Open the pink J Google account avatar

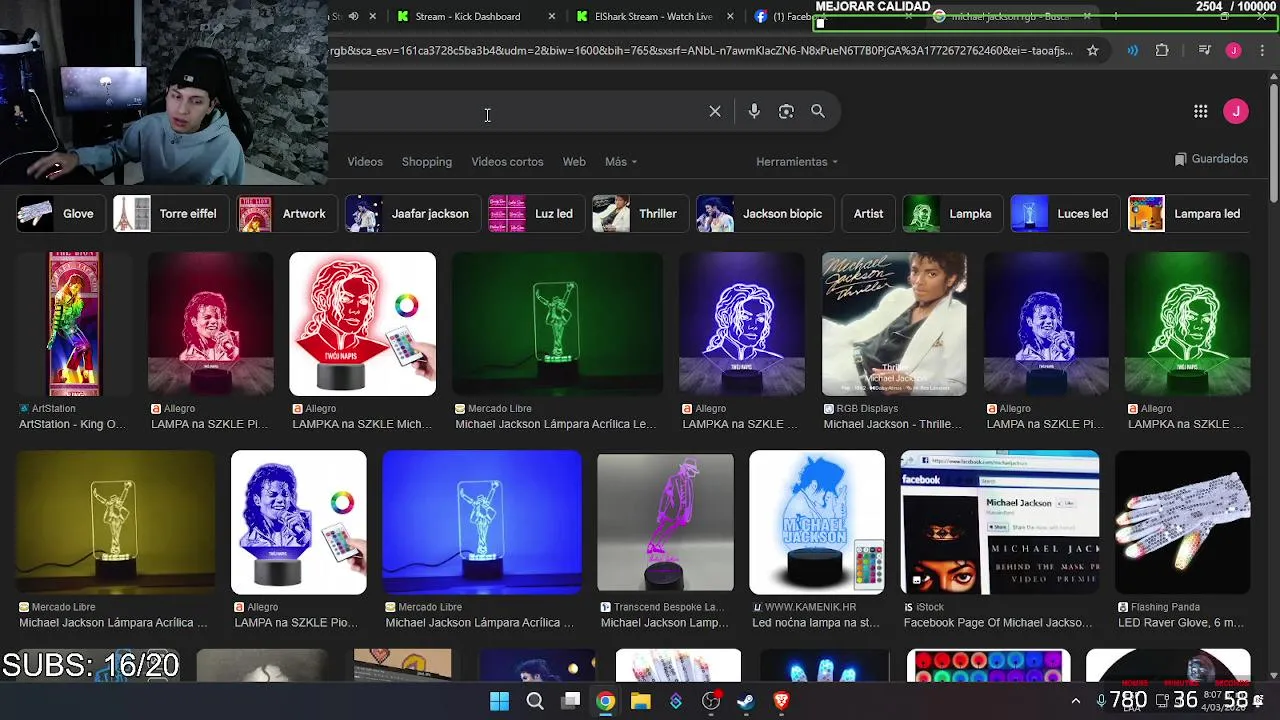coord(1236,112)
